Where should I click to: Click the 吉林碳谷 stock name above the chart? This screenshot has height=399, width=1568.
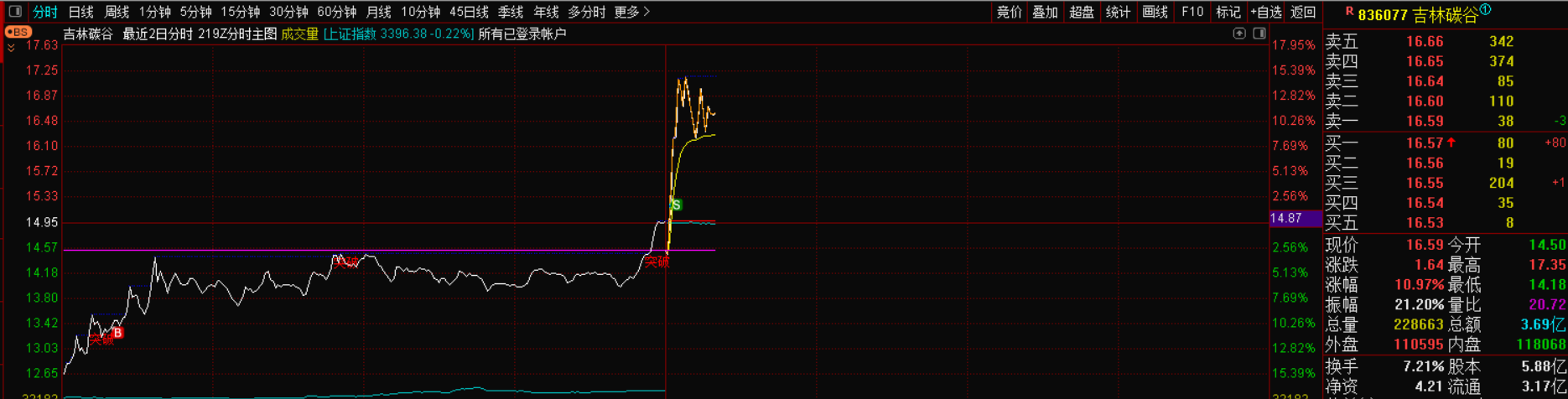pos(88,34)
